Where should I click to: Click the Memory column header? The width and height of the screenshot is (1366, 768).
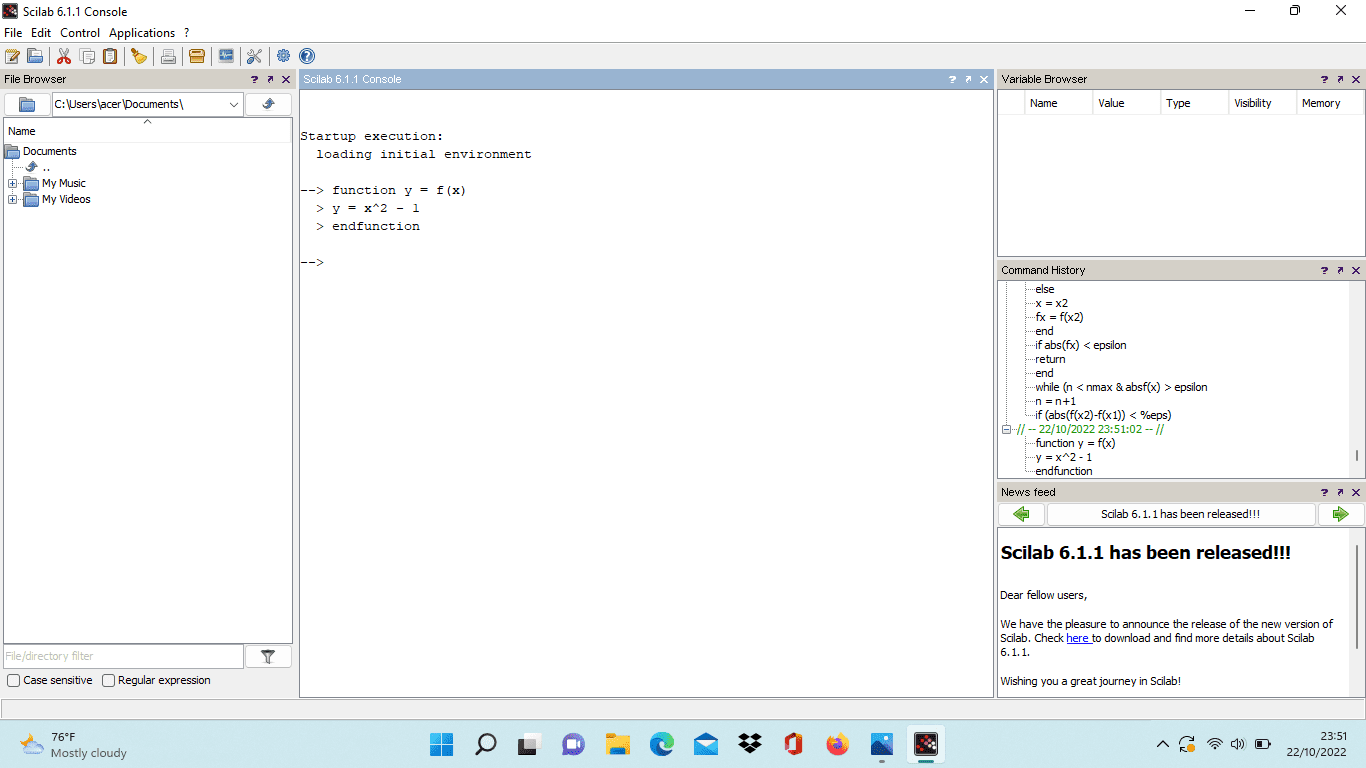(x=1330, y=103)
